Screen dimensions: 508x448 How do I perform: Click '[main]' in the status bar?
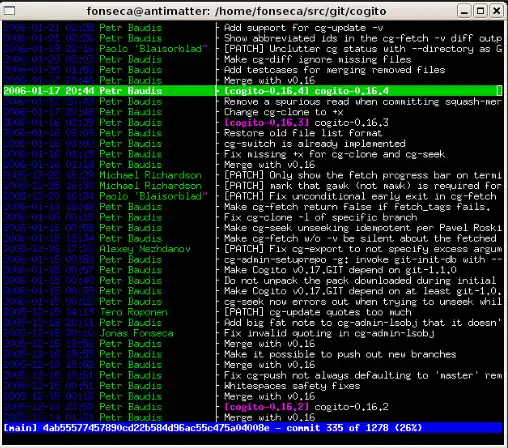tap(20, 428)
